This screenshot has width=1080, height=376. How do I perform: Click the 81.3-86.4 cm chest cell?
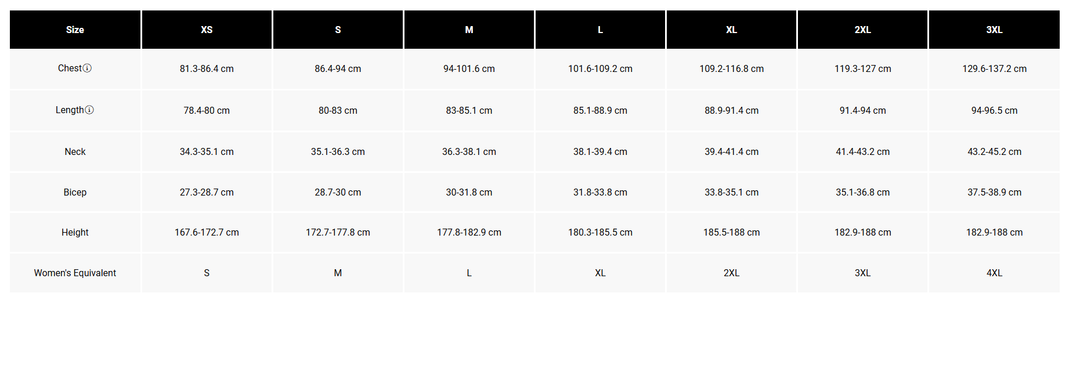point(207,69)
